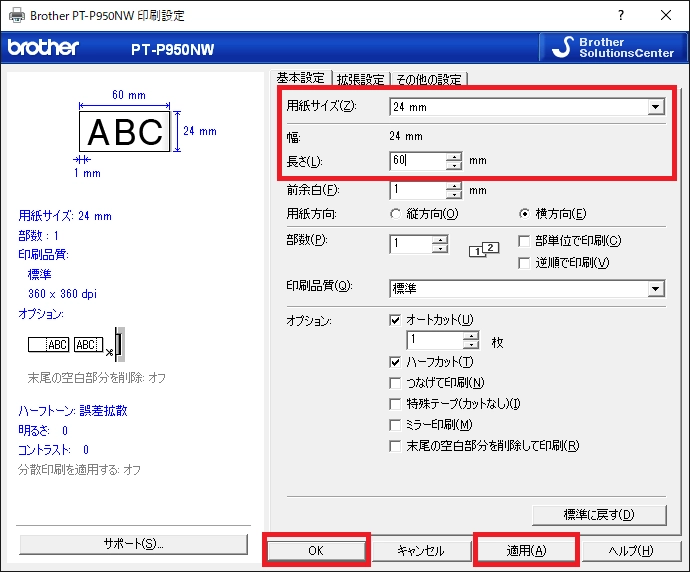Viewport: 690px width, 572px height.
Task: Click the サポート button
Action: click(x=133, y=544)
